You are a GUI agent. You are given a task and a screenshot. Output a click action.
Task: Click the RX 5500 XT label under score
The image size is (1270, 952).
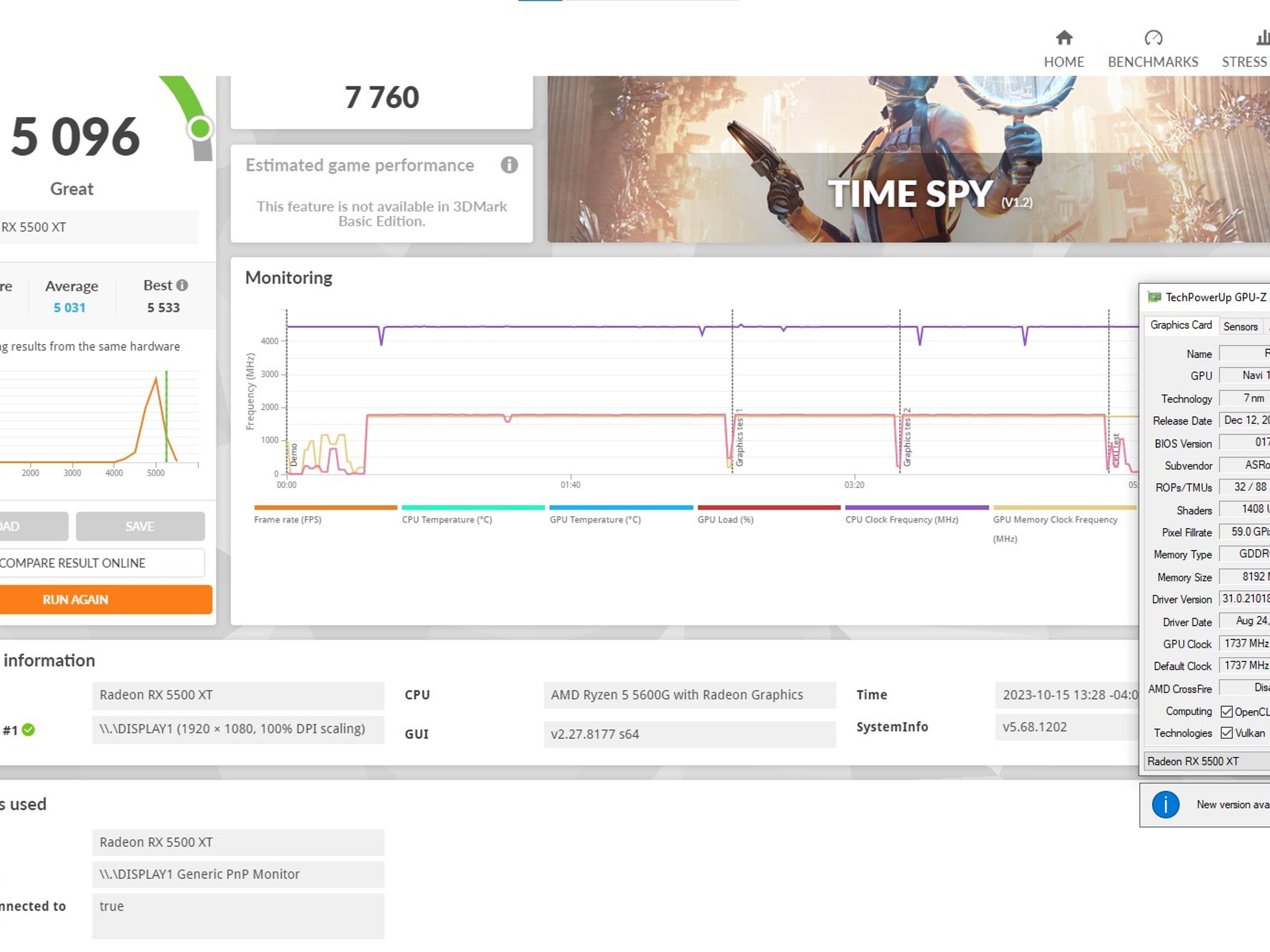[99, 227]
